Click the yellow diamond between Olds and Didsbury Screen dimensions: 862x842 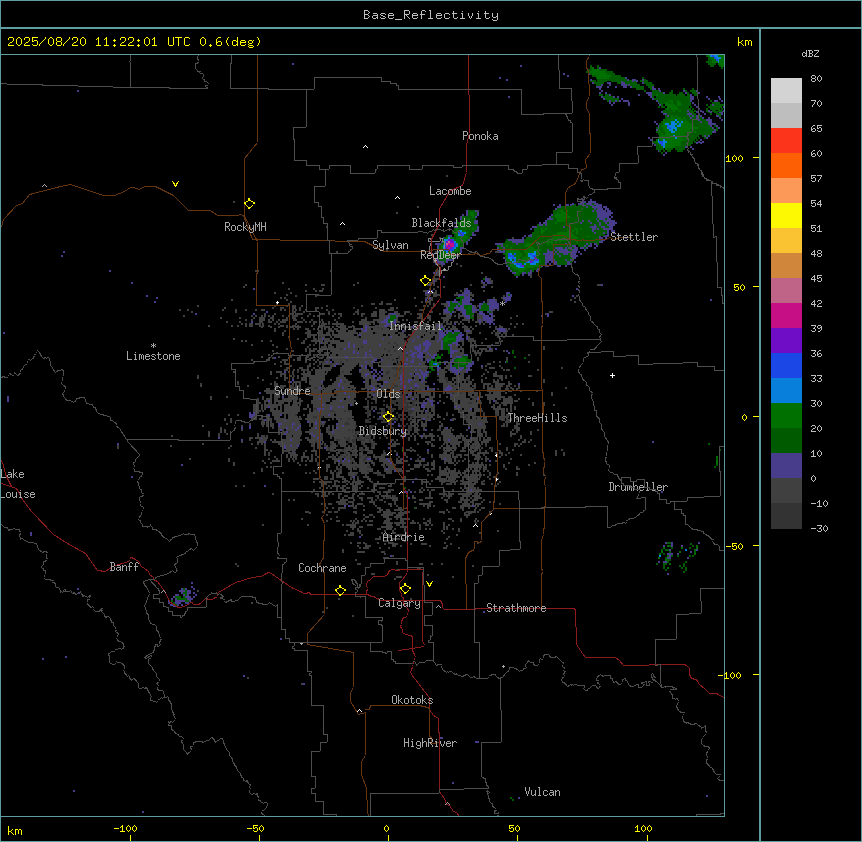coord(388,417)
